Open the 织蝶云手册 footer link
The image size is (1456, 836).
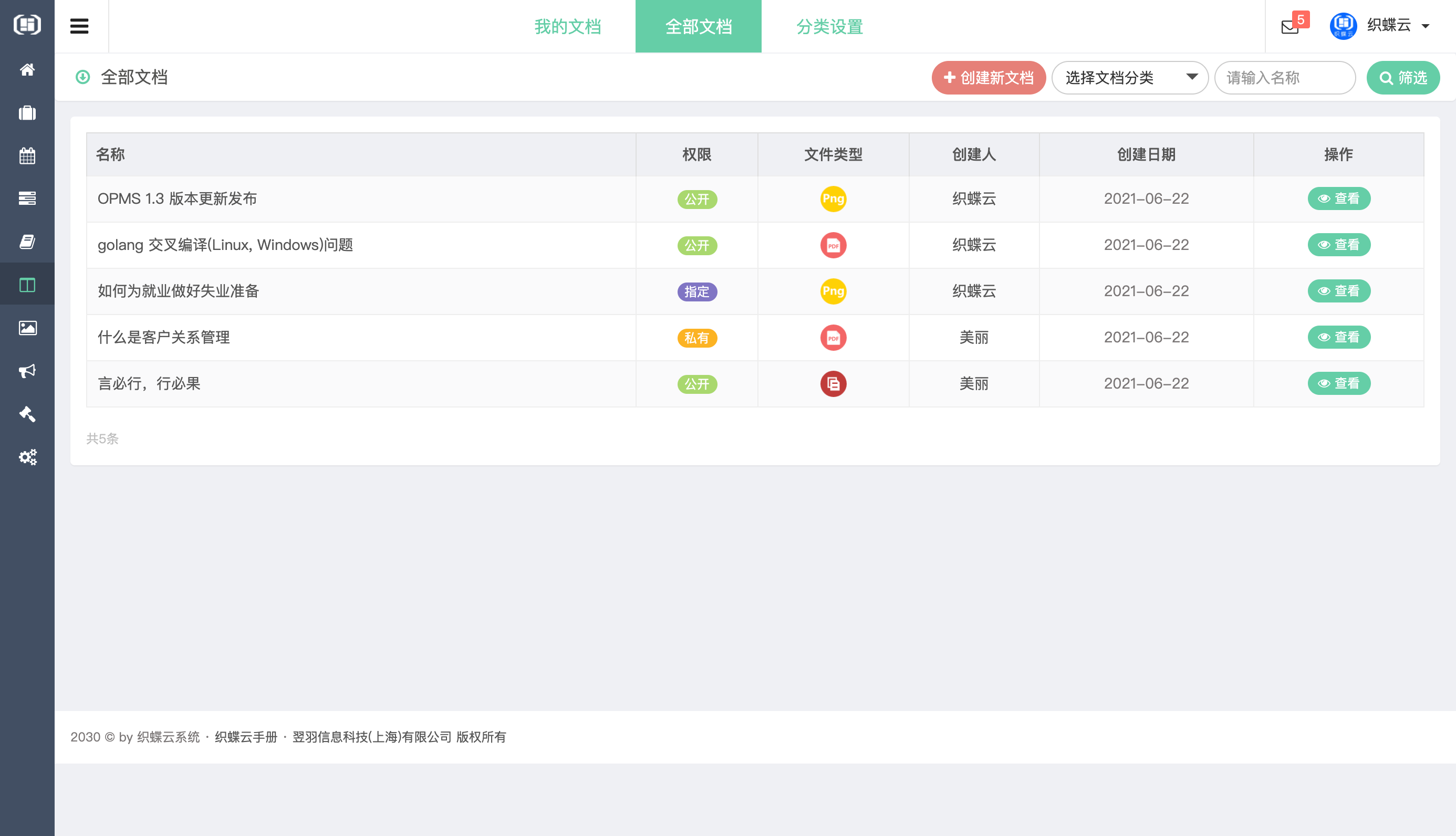[x=246, y=737]
